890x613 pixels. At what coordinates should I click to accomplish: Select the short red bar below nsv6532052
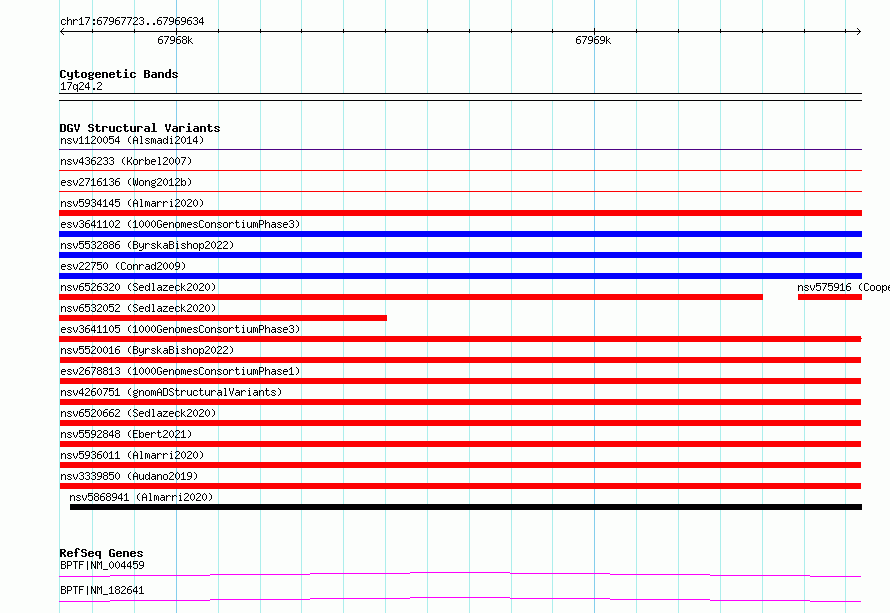(x=223, y=318)
